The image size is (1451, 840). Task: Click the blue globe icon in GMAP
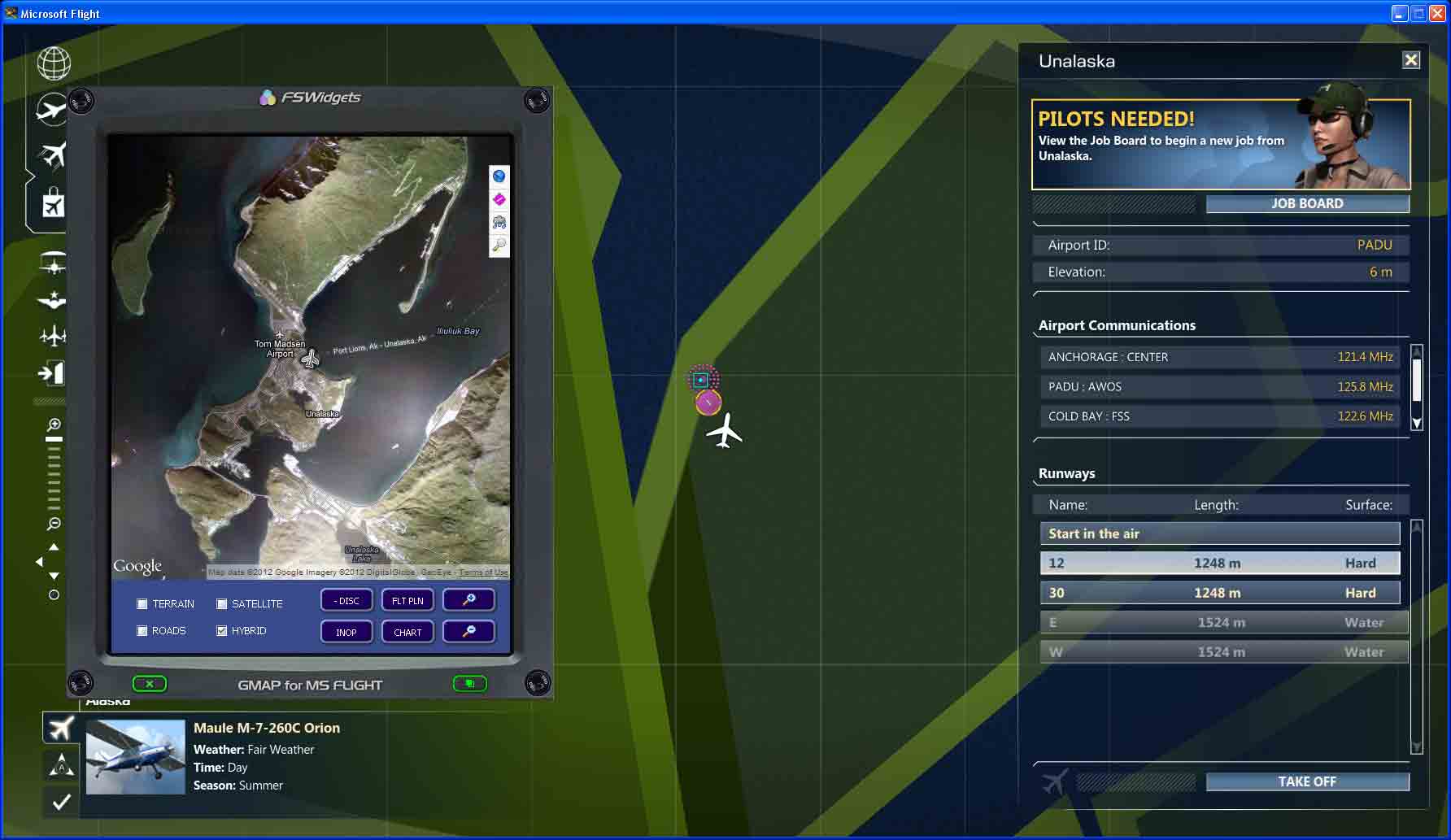pyautogui.click(x=499, y=176)
